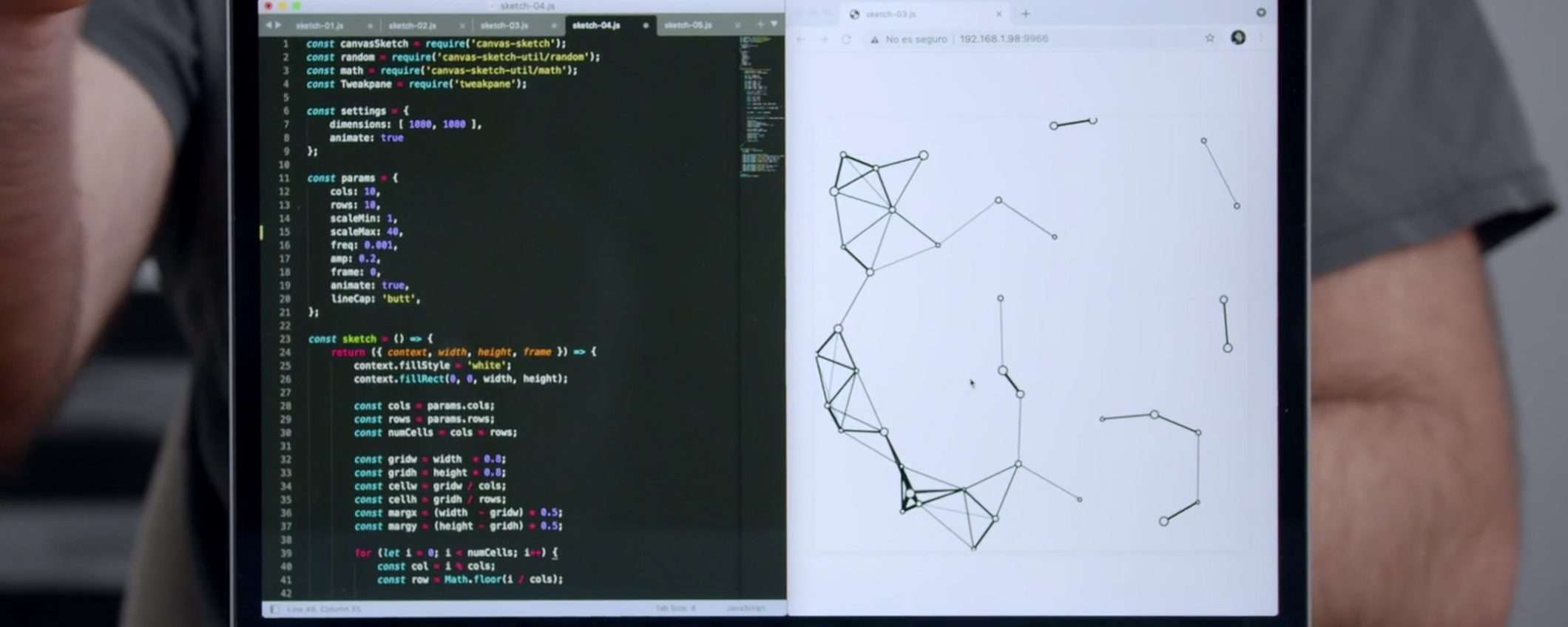
Task: Open a new Chrome tab
Action: [1026, 14]
